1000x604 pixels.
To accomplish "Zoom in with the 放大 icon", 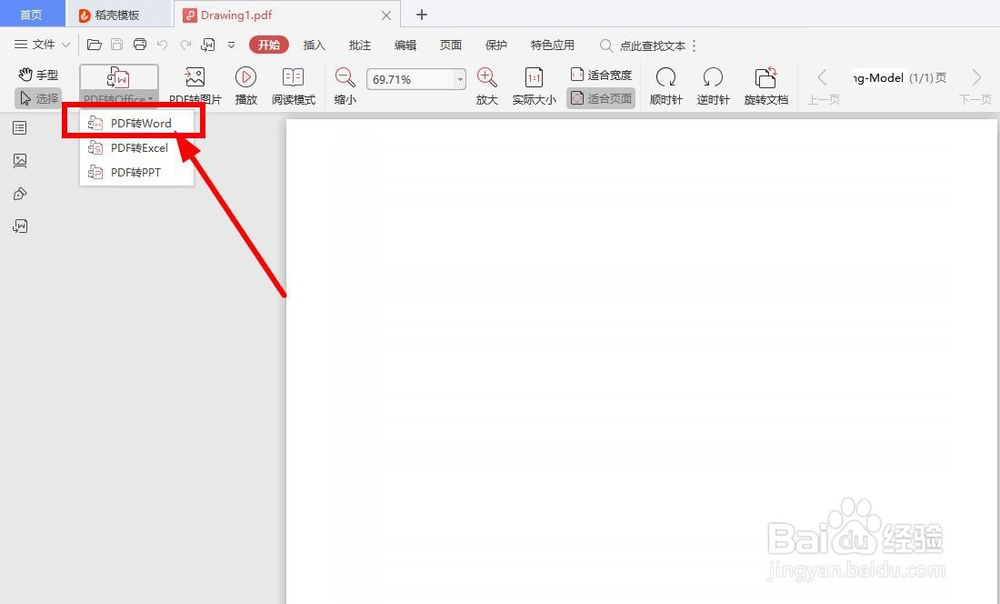I will [x=487, y=84].
